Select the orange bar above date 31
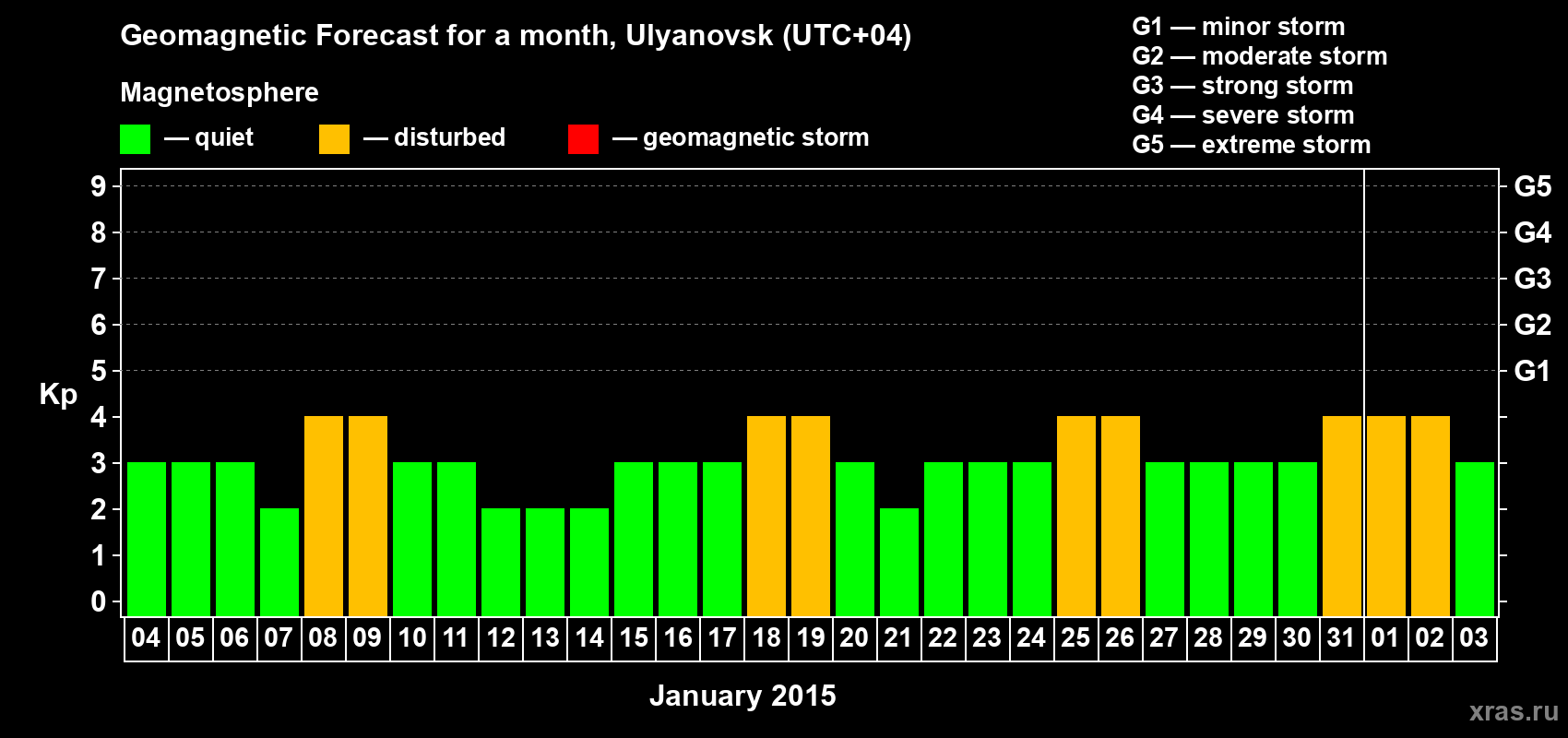The width and height of the screenshot is (1568, 738). coord(1342,516)
